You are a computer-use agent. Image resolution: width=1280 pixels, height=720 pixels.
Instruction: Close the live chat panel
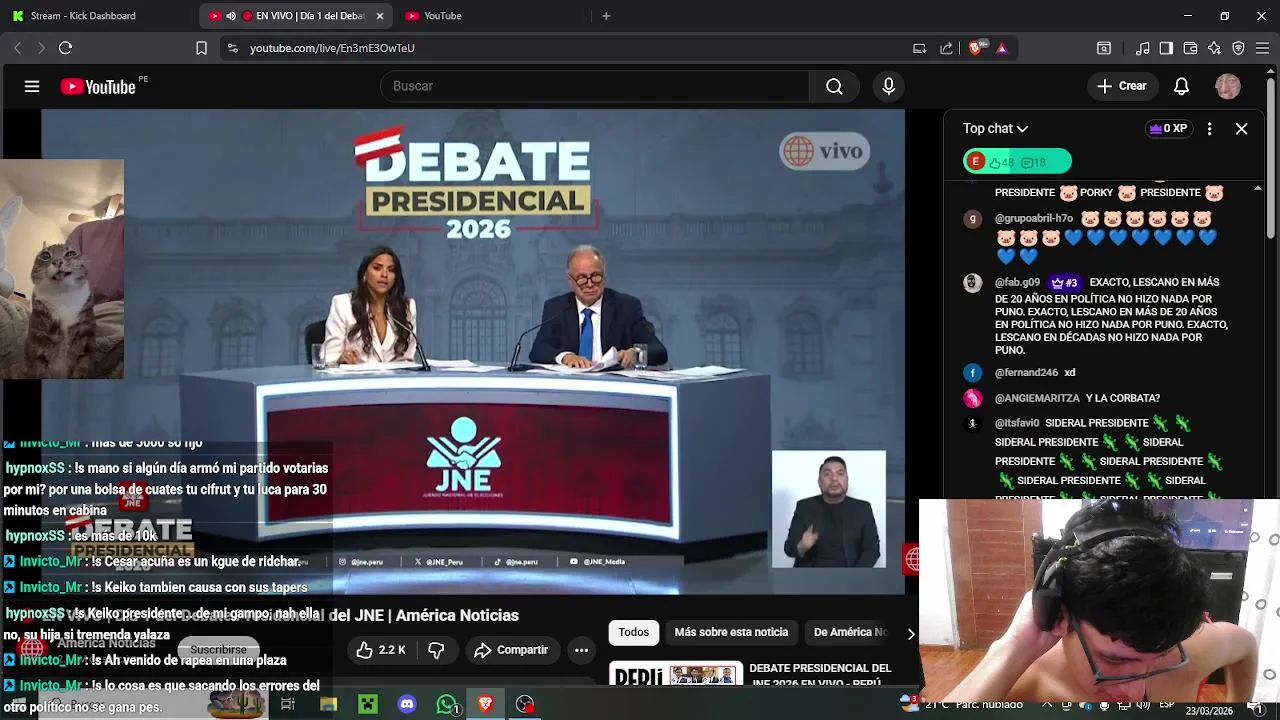1241,129
